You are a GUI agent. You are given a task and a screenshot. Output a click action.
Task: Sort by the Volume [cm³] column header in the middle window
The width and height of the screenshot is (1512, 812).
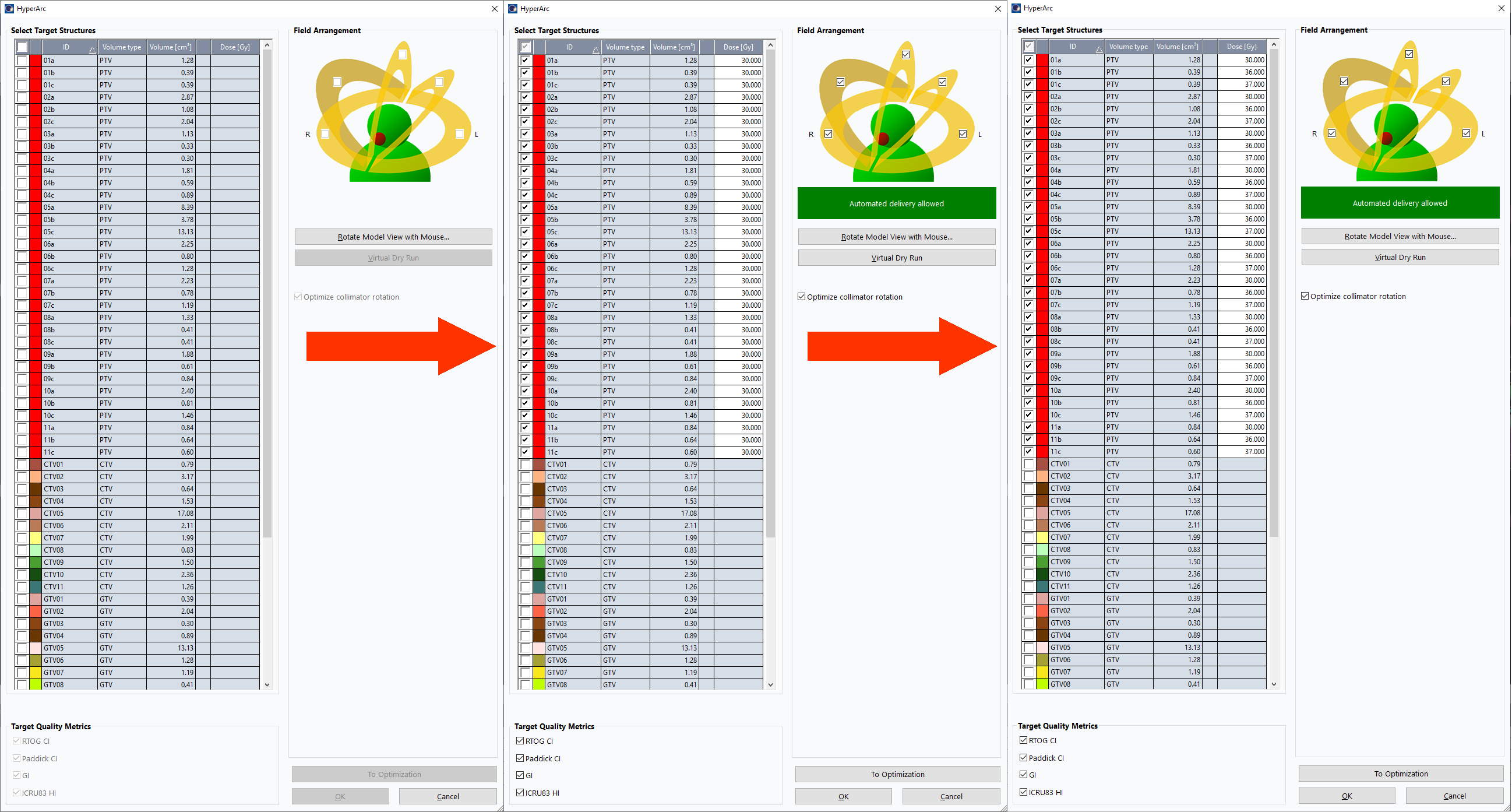click(x=674, y=47)
